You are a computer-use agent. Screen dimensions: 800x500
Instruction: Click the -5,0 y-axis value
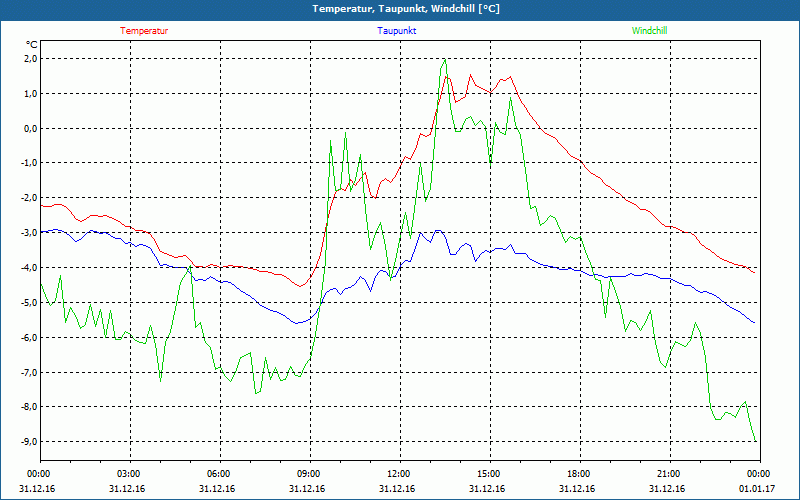pos(29,302)
